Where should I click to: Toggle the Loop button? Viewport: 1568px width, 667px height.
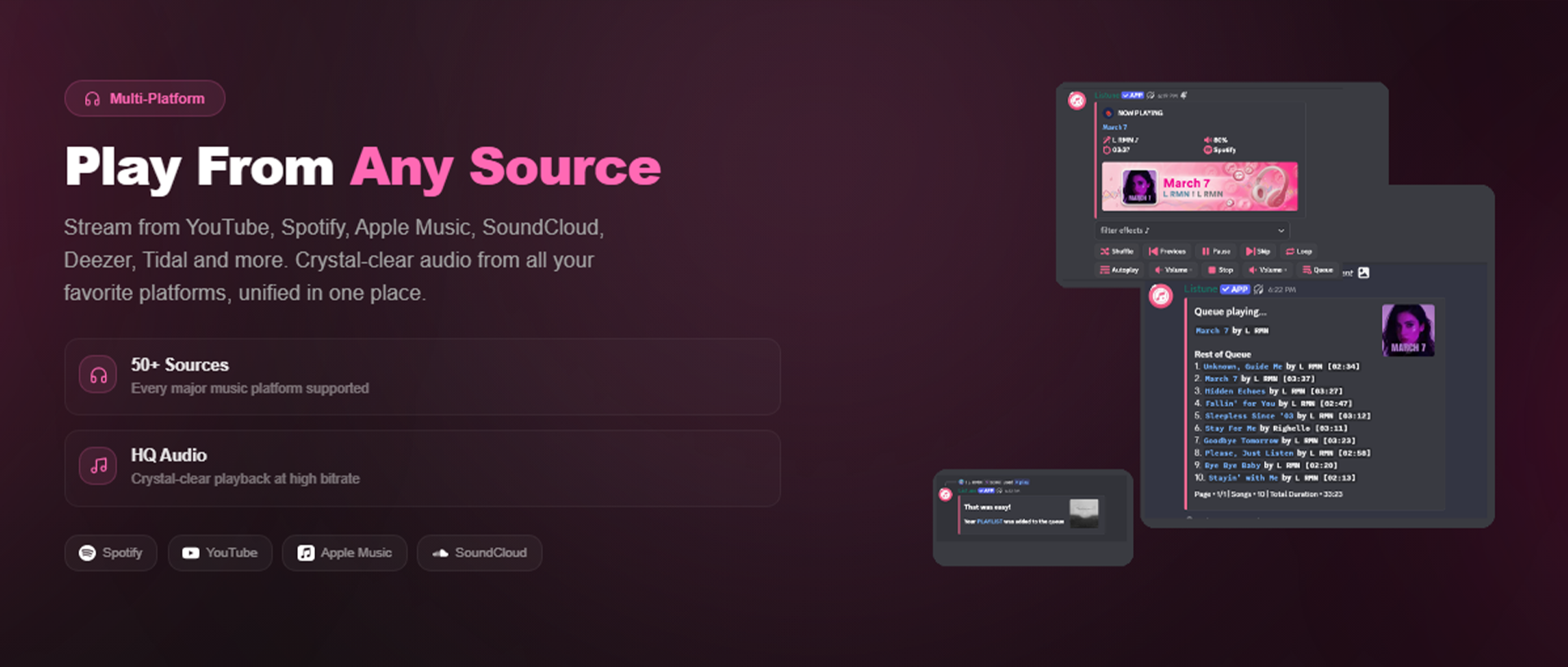point(1298,251)
